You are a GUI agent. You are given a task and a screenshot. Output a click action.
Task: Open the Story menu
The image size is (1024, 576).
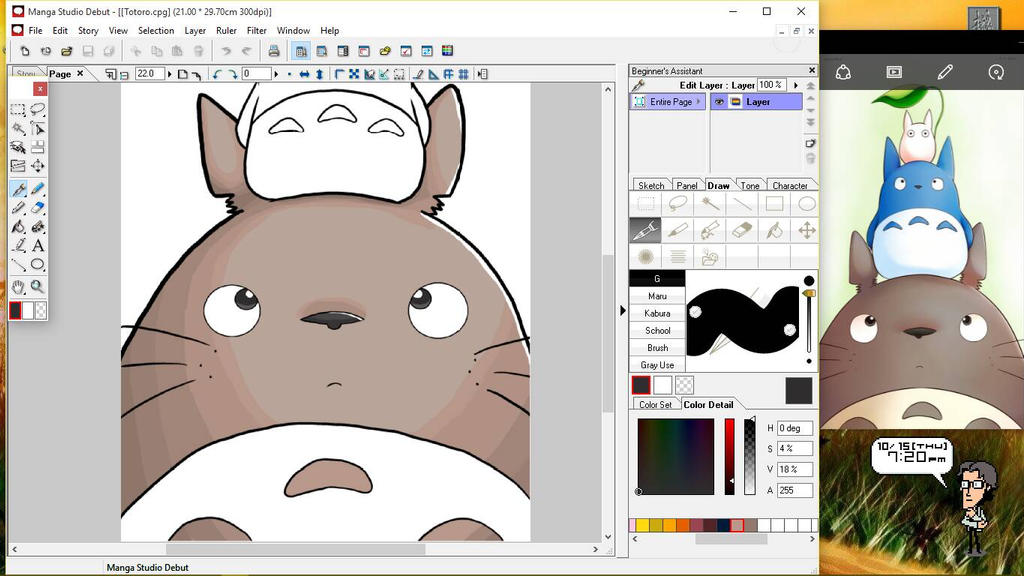(x=88, y=31)
